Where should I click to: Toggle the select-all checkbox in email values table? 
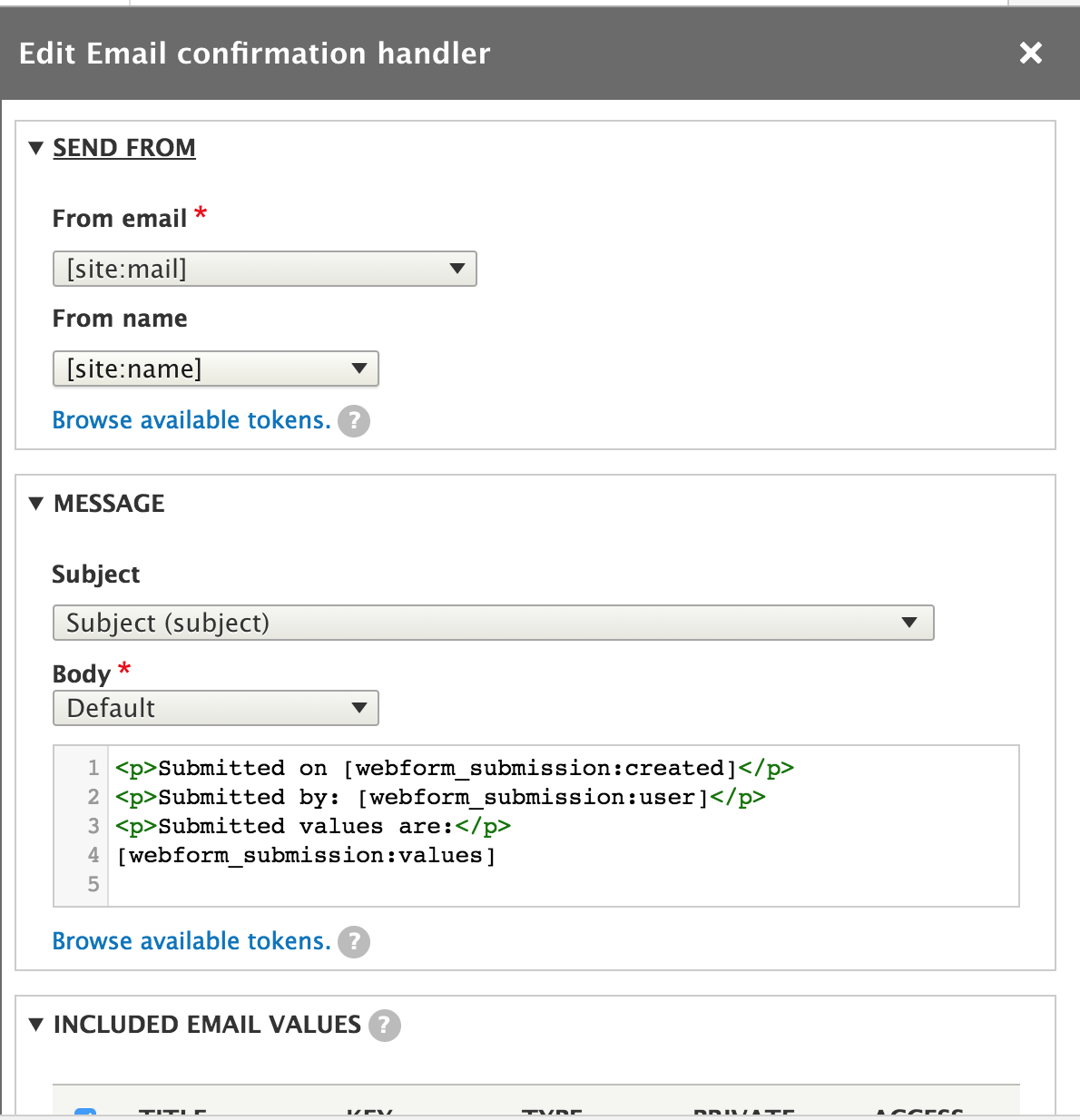tap(87, 1113)
